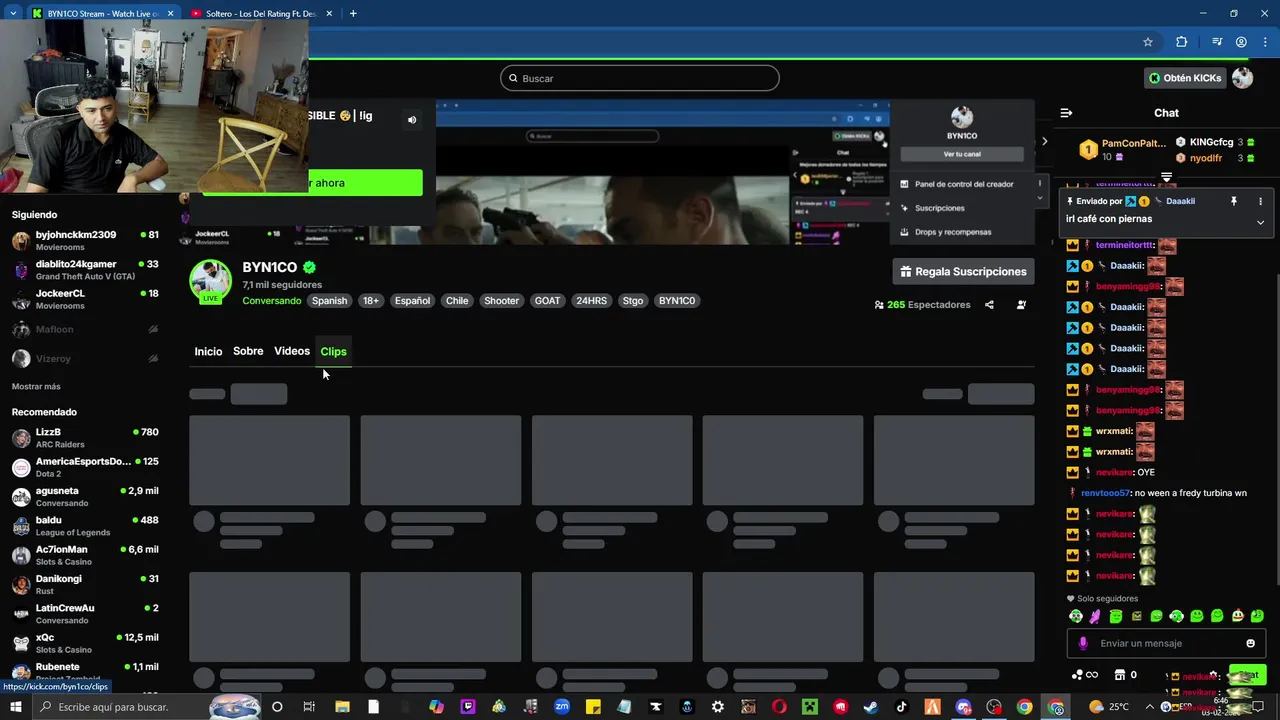Click the Regala Suscripciones button
Viewport: 1280px width, 720px height.
click(963, 271)
